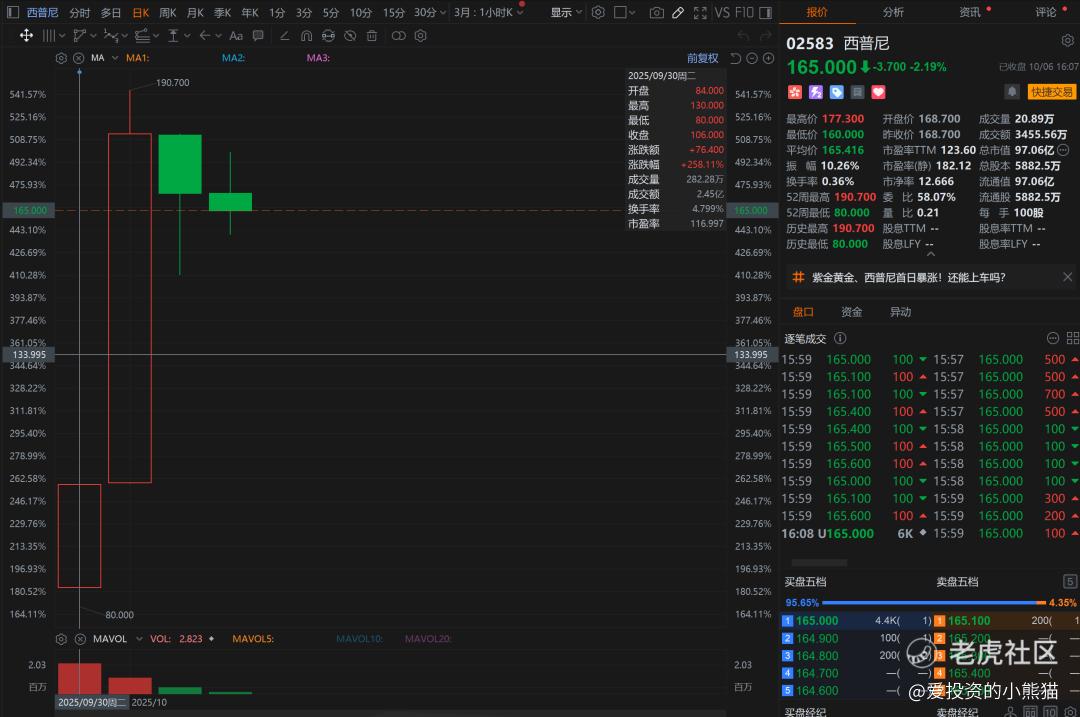Image resolution: width=1080 pixels, height=717 pixels.
Task: Delete drawings with trash icon
Action: 372,36
